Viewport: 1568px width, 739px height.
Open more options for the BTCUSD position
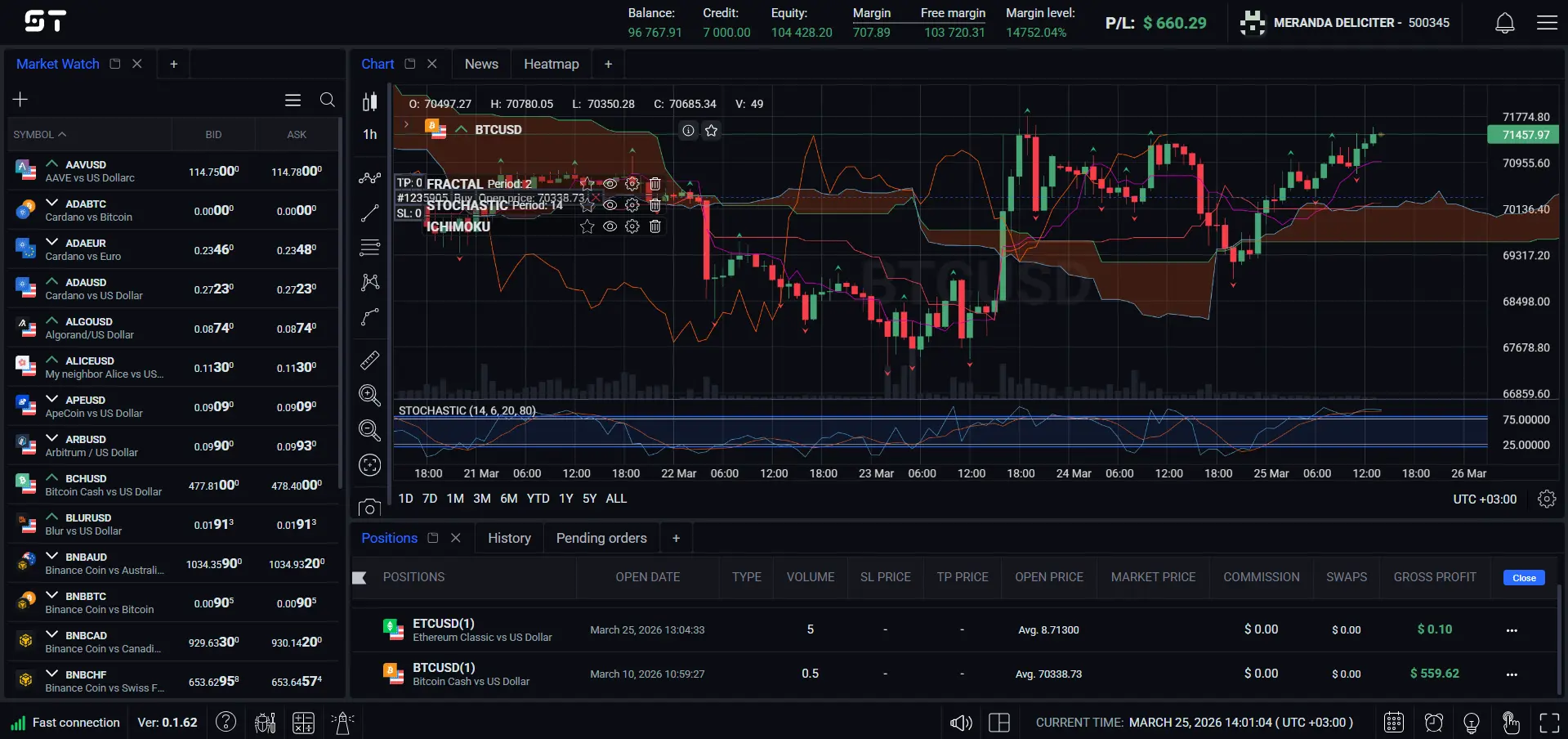click(1511, 674)
